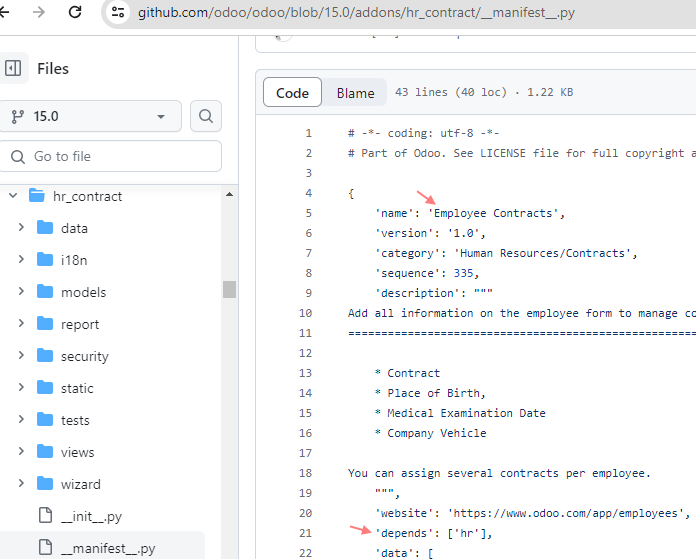Click the search icon button beside the branch selector
The image size is (696, 559).
[206, 116]
